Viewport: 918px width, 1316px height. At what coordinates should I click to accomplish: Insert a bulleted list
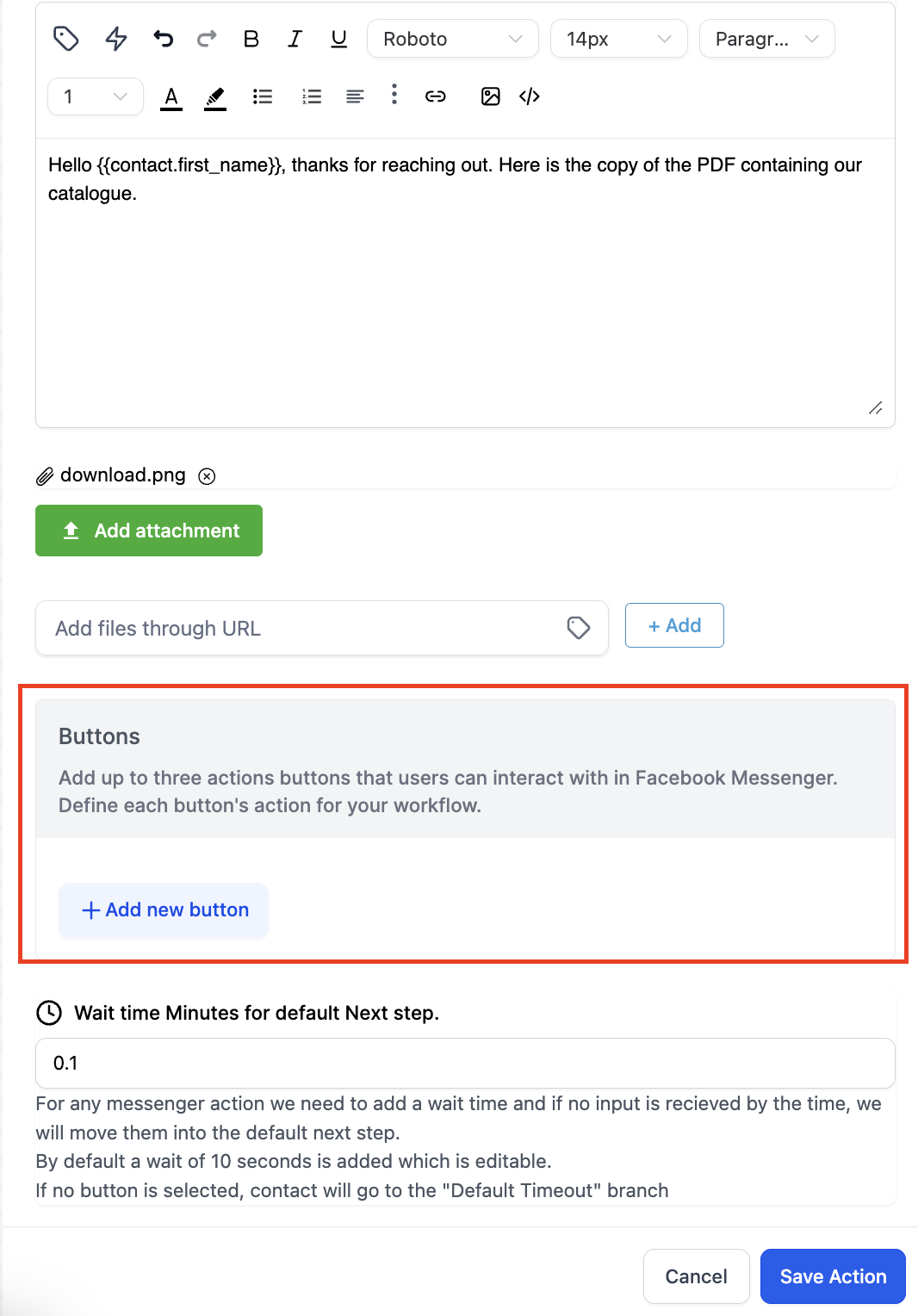(263, 96)
